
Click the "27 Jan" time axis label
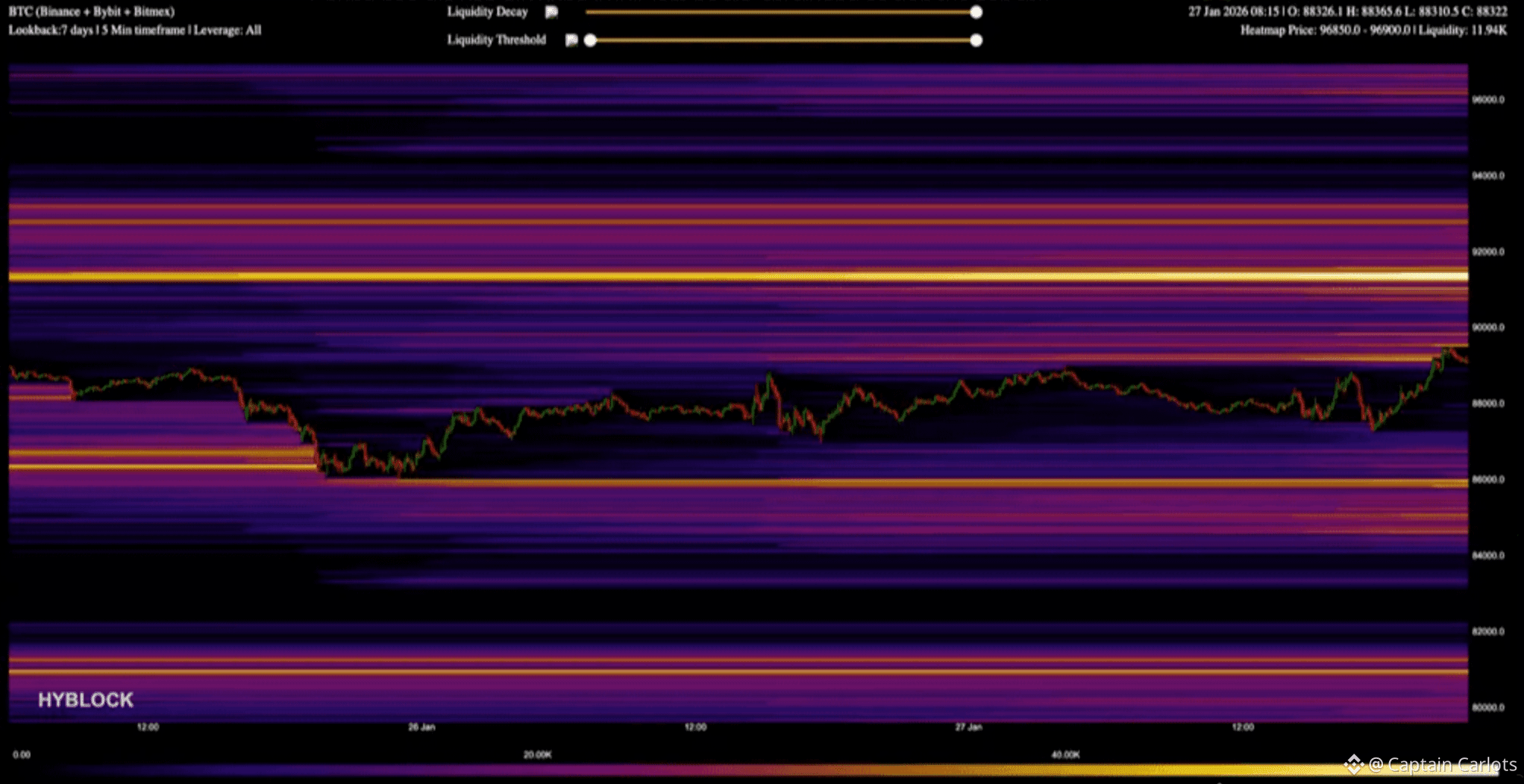[968, 726]
